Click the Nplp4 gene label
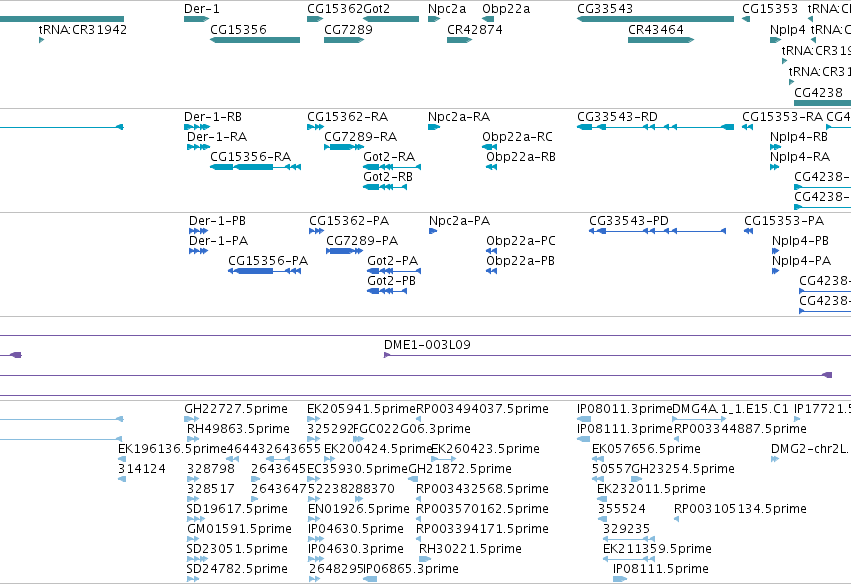This screenshot has height=584, width=851. point(788,29)
